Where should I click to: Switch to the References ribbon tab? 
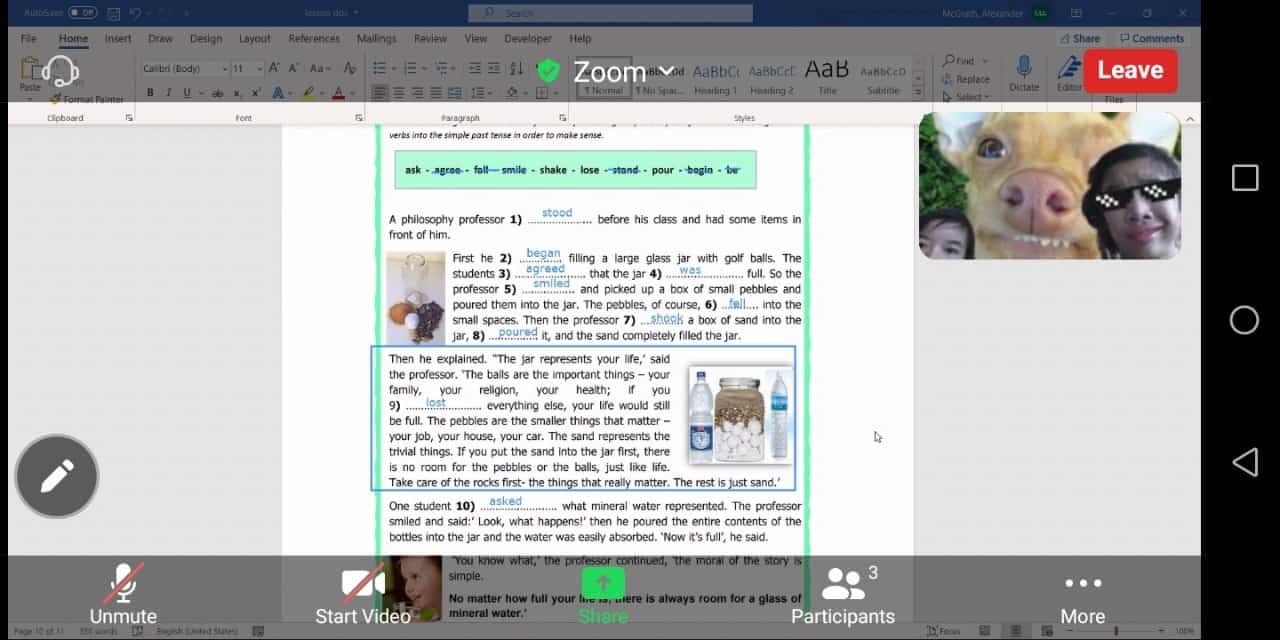pos(314,38)
